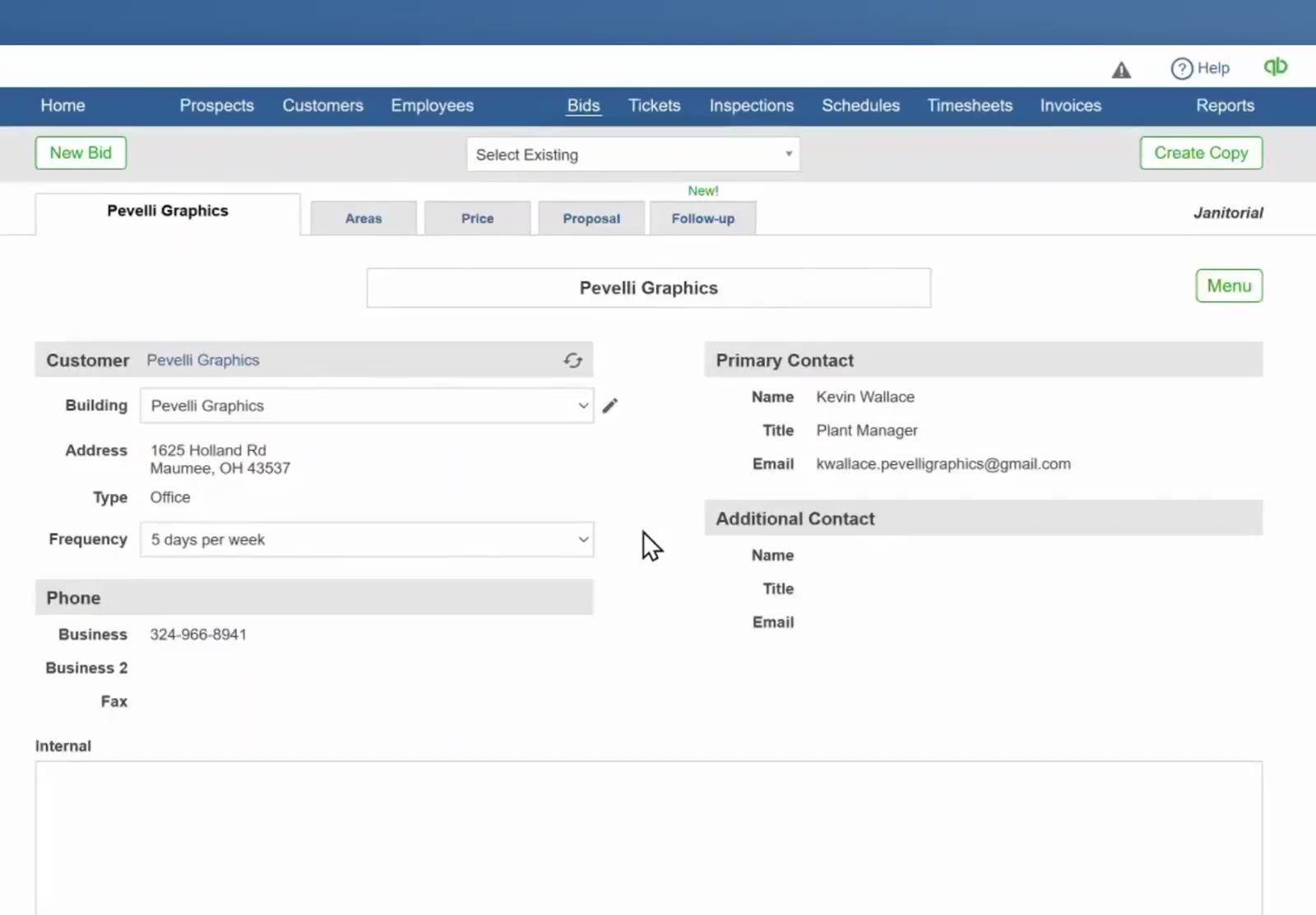This screenshot has height=915, width=1316.
Task: Click the business phone 324-966-8941
Action: [x=198, y=634]
